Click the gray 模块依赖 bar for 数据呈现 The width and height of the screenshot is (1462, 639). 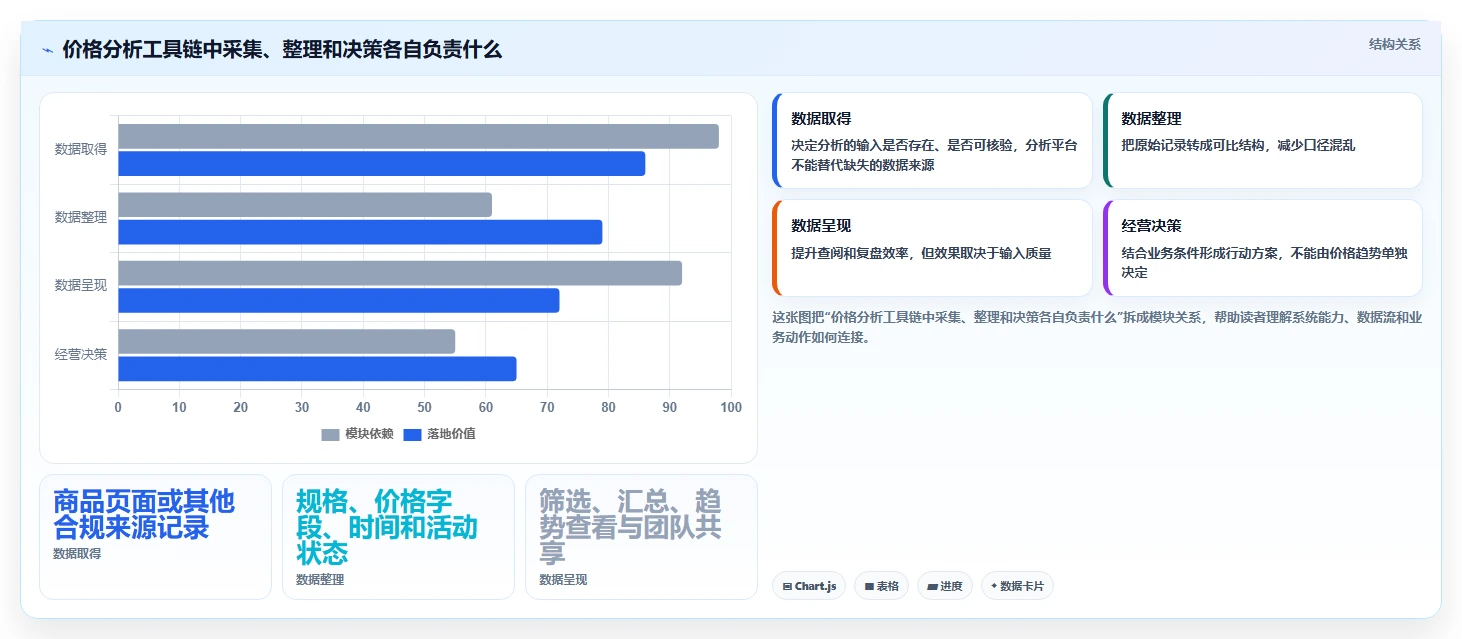tap(400, 273)
